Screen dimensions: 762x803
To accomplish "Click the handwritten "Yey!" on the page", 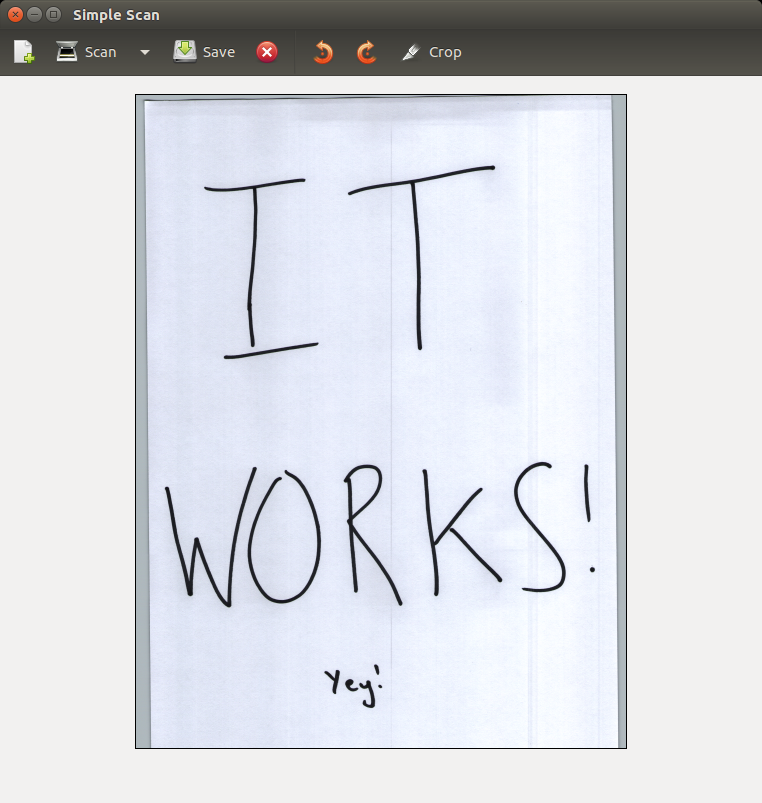I will tap(354, 686).
